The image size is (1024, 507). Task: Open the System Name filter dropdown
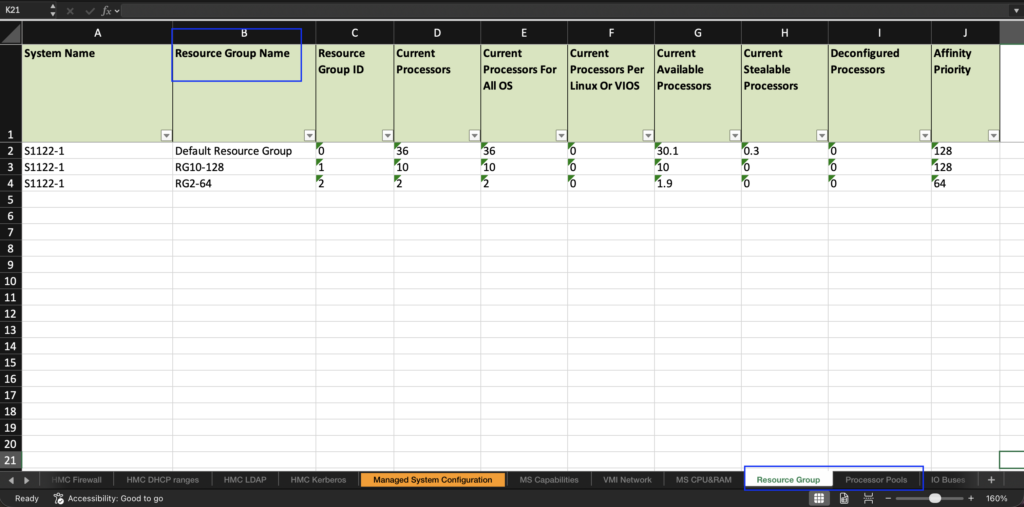(x=164, y=135)
